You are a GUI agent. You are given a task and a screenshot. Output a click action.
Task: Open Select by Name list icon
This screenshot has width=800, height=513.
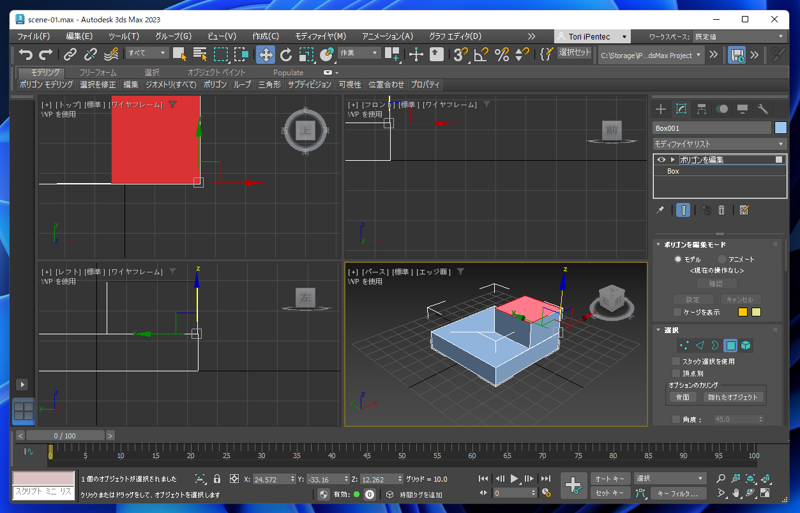click(x=200, y=54)
